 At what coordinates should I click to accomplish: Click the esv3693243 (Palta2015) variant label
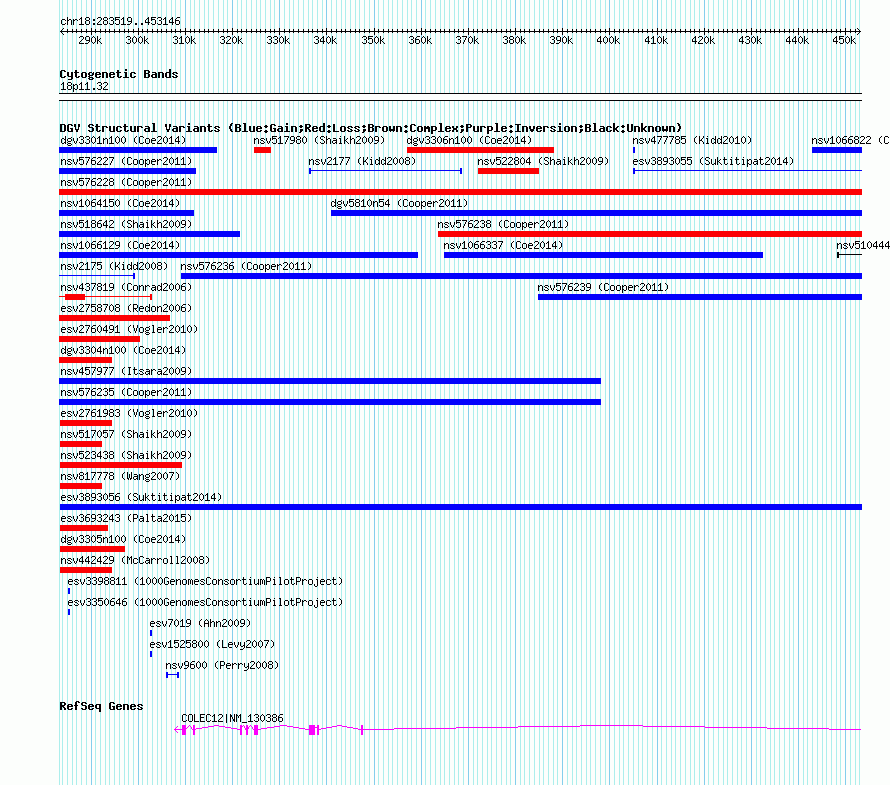pos(127,518)
